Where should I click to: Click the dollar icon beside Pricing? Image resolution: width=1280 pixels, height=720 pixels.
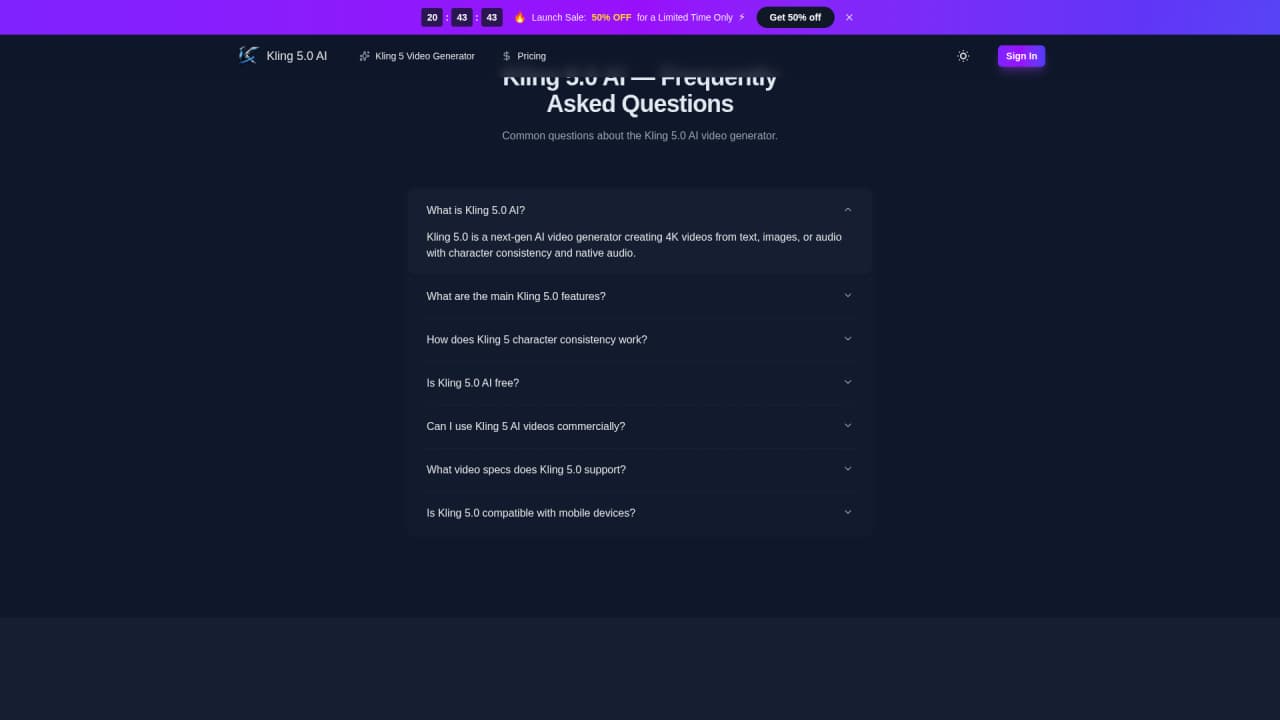tap(507, 56)
